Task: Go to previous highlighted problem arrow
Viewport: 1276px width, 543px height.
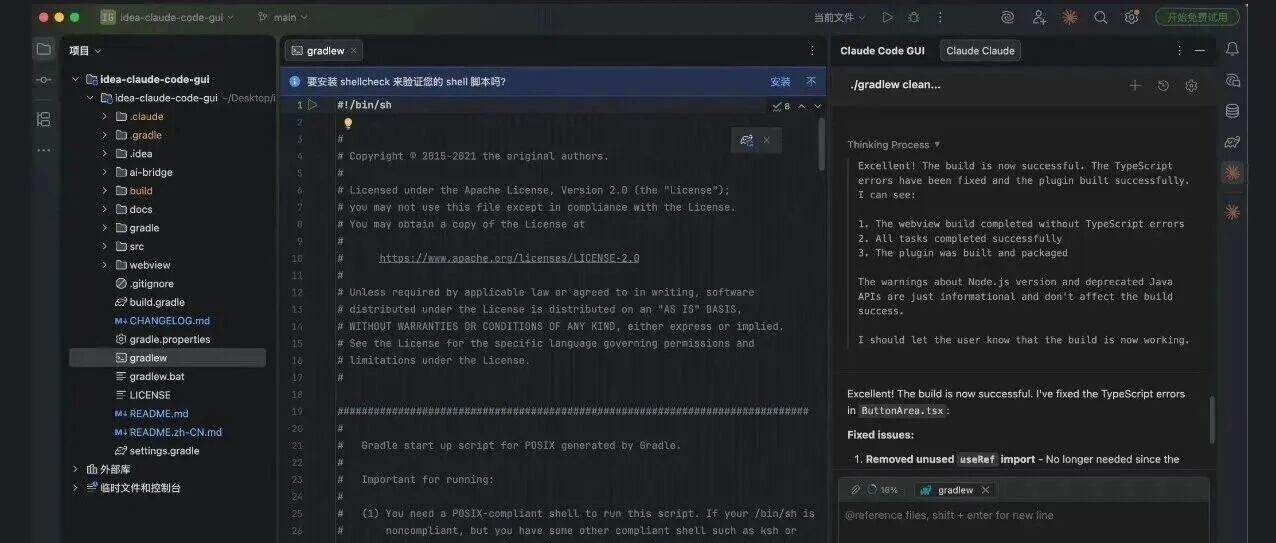Action: point(801,106)
